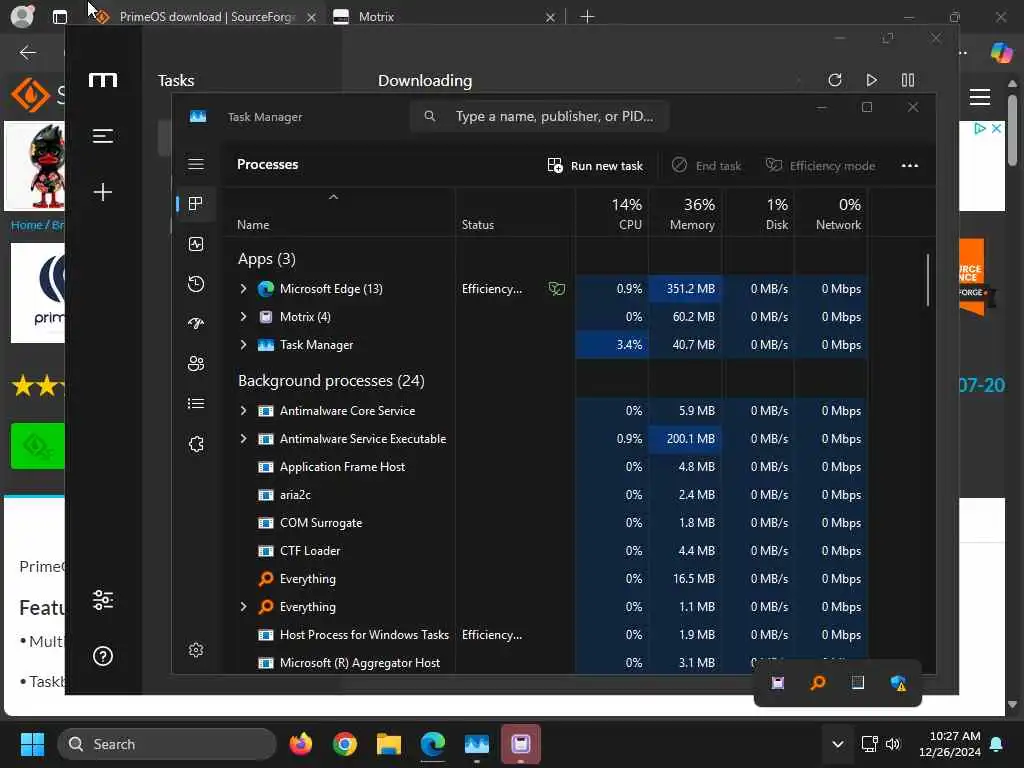
Task: Open Windows Start menu
Action: pos(33,744)
